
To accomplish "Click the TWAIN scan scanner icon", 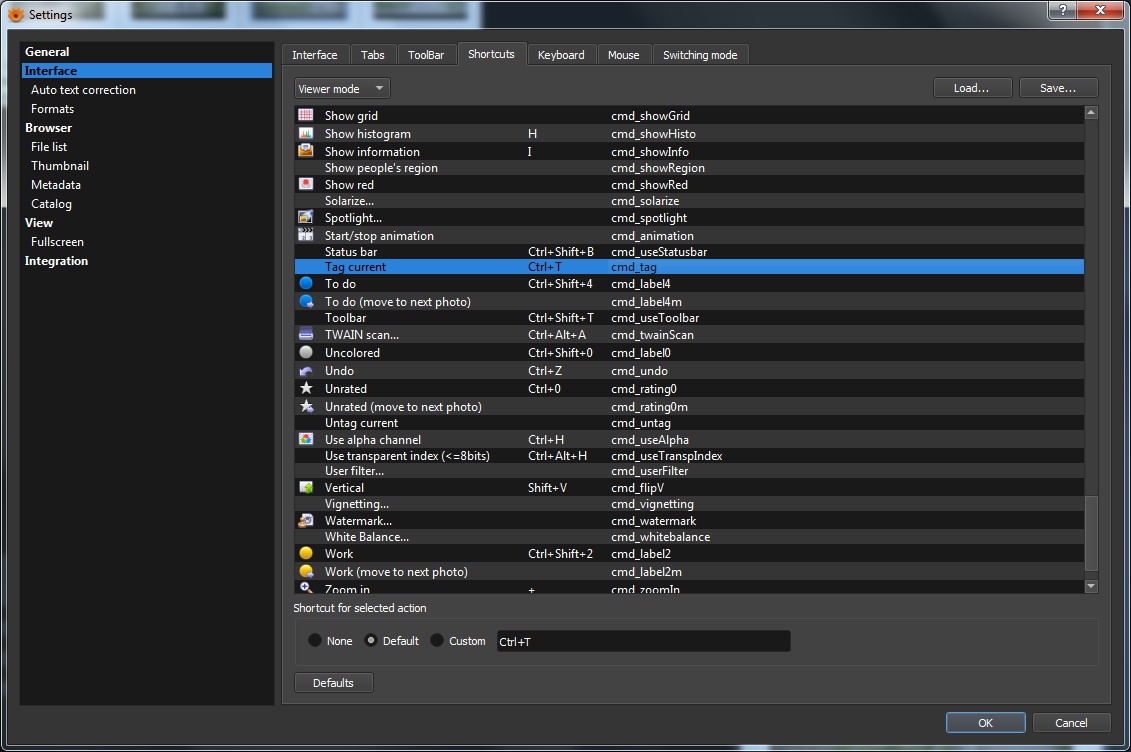I will (x=306, y=335).
